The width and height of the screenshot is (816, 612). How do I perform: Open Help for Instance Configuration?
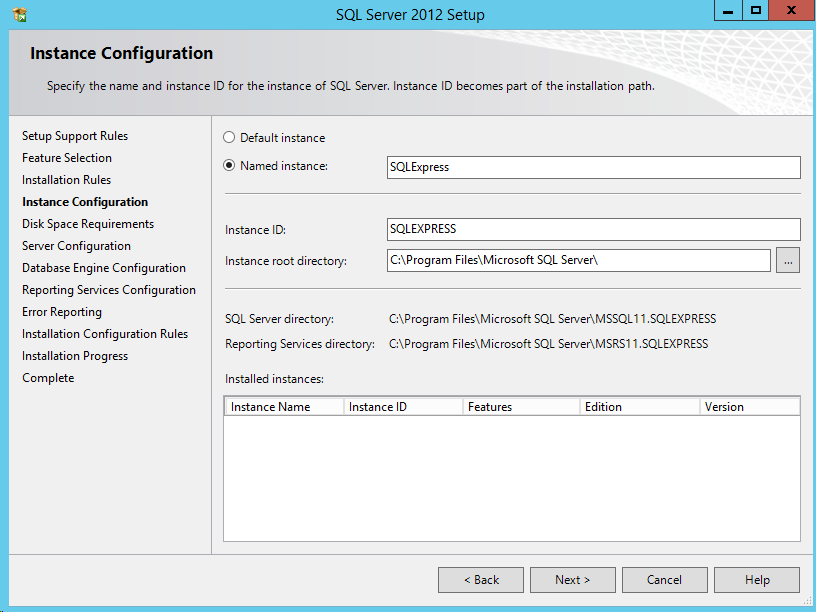click(757, 580)
